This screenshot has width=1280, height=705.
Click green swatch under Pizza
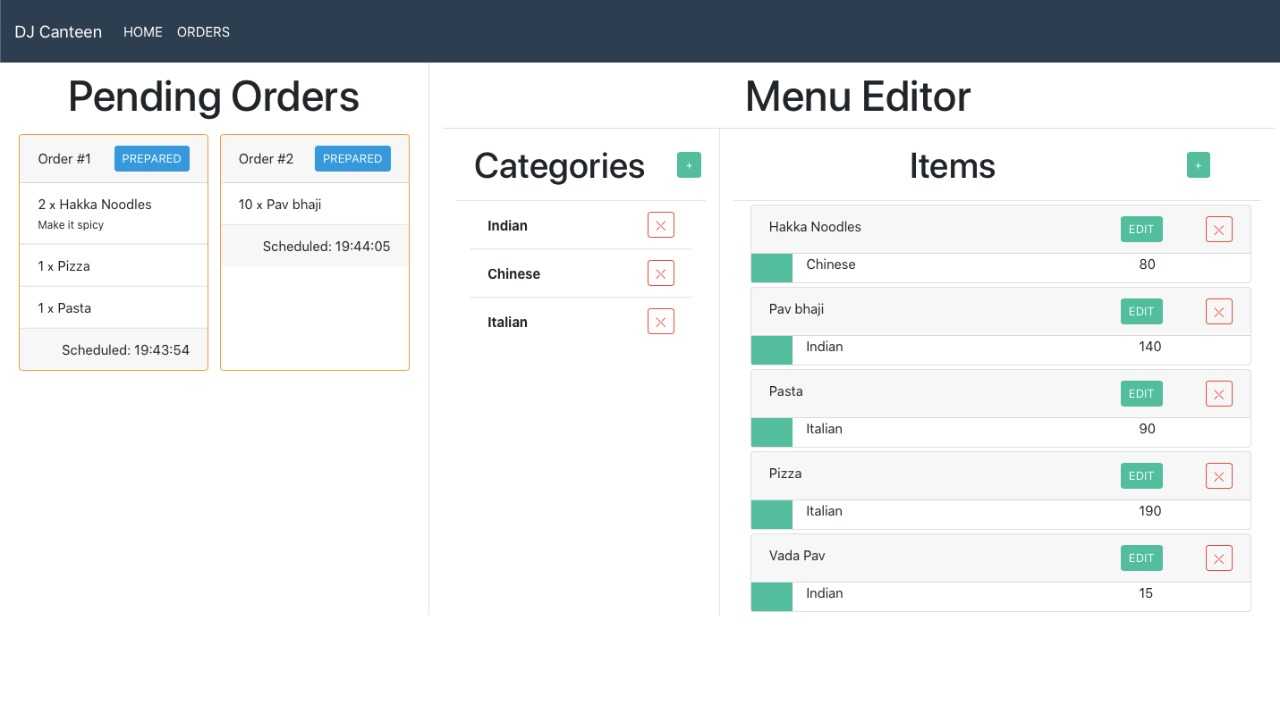click(772, 514)
